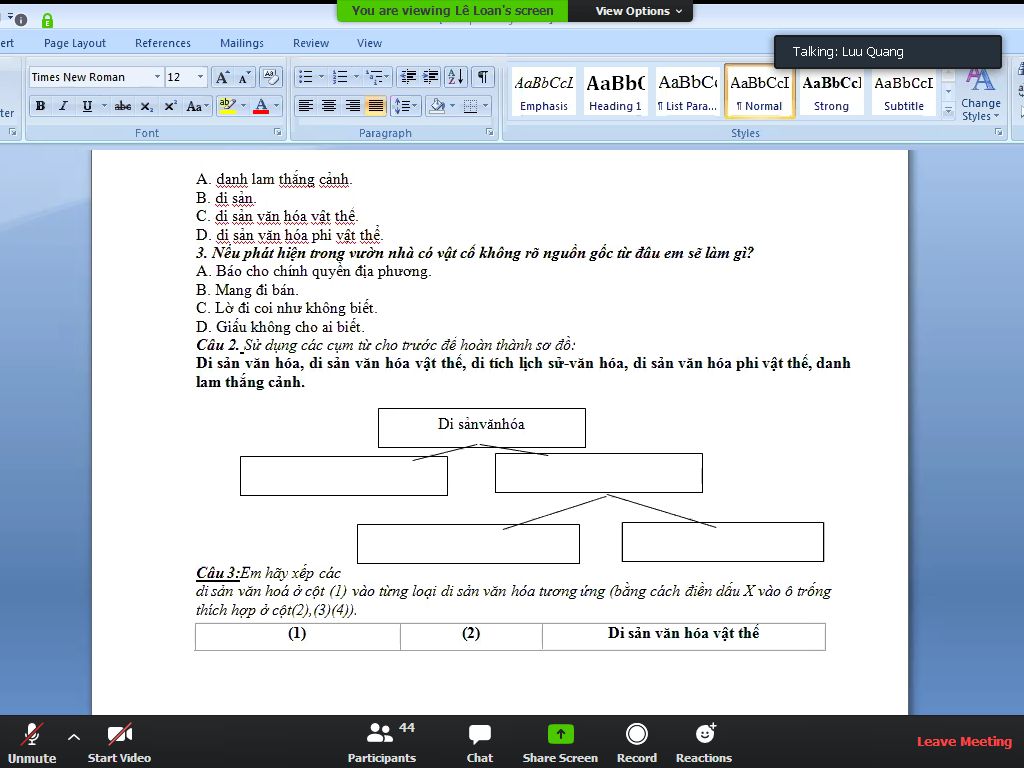Open Mailings ribbon tab
Image resolution: width=1024 pixels, height=768 pixels.
tap(242, 43)
